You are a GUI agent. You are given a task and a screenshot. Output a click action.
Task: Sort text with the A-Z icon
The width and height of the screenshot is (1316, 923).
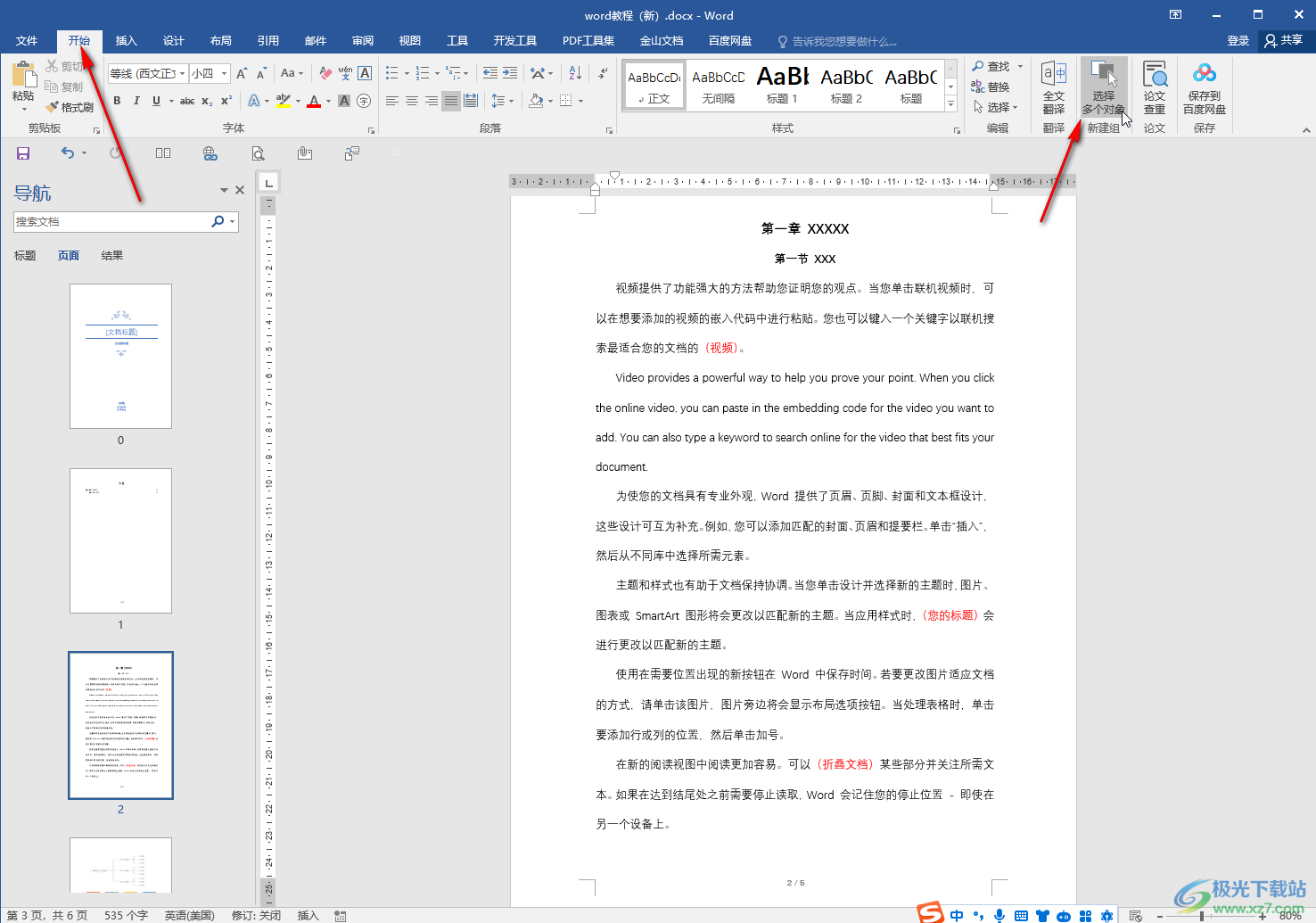tap(575, 73)
